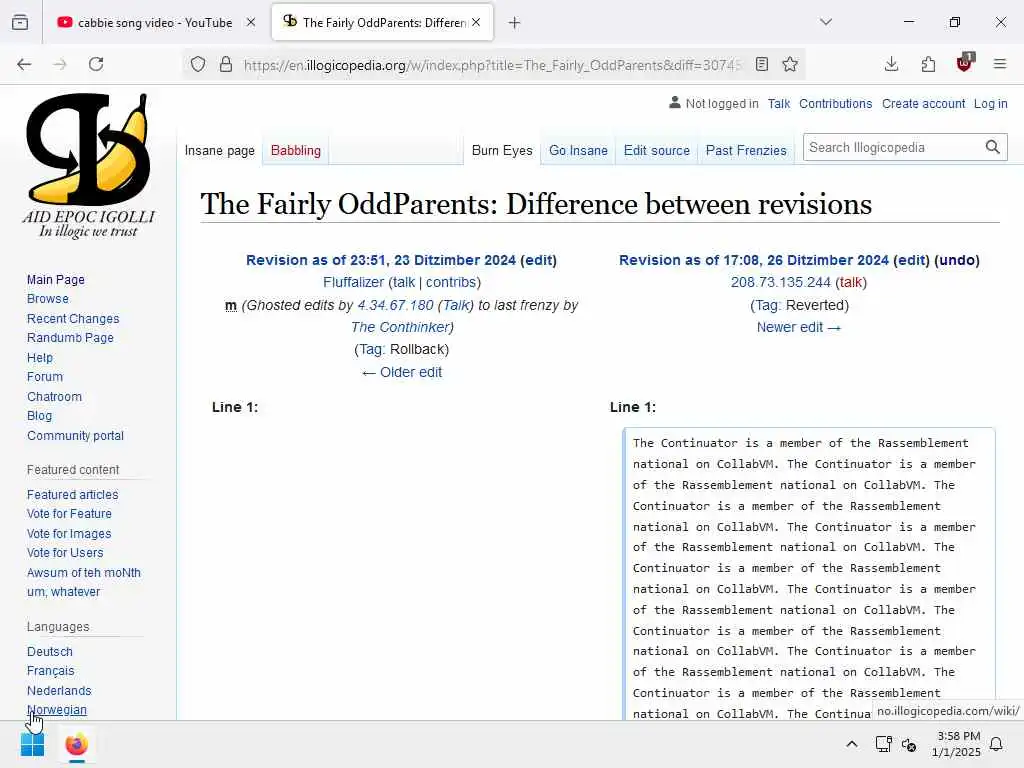This screenshot has height=768, width=1024.
Task: Open the notifications bell icon
Action: pyautogui.click(x=997, y=744)
